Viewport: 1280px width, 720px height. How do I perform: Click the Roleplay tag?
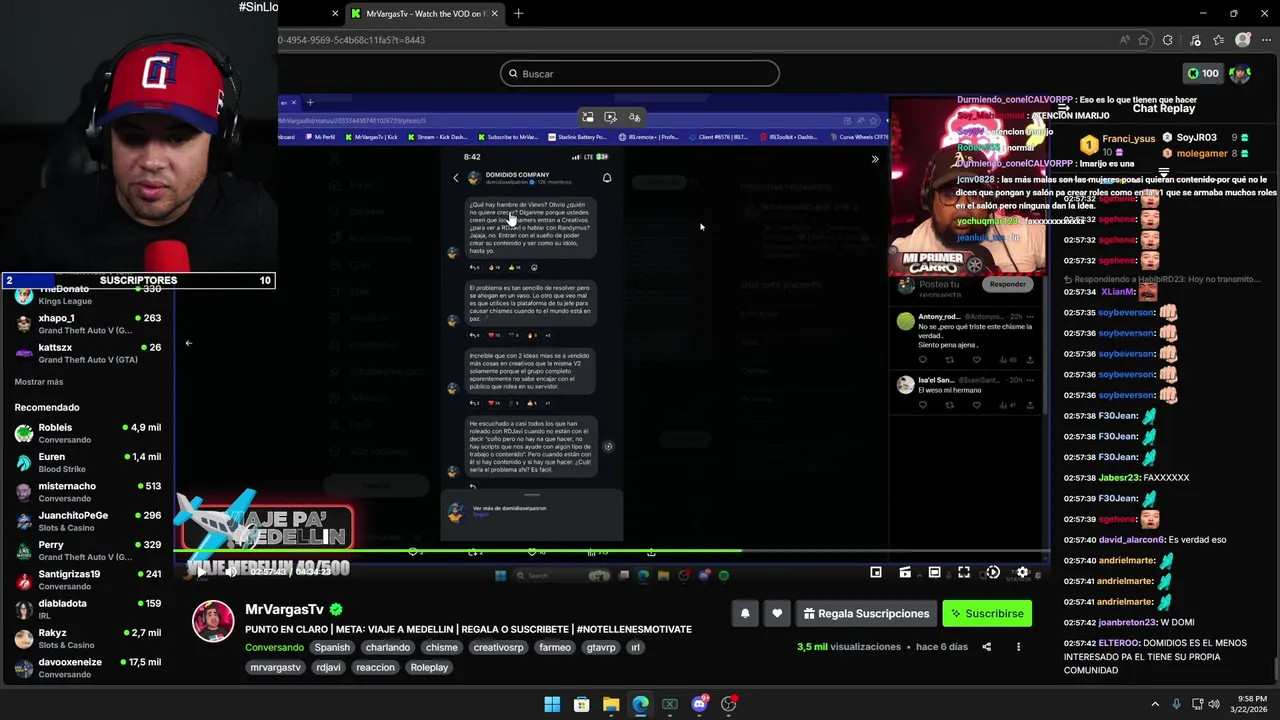coord(429,667)
